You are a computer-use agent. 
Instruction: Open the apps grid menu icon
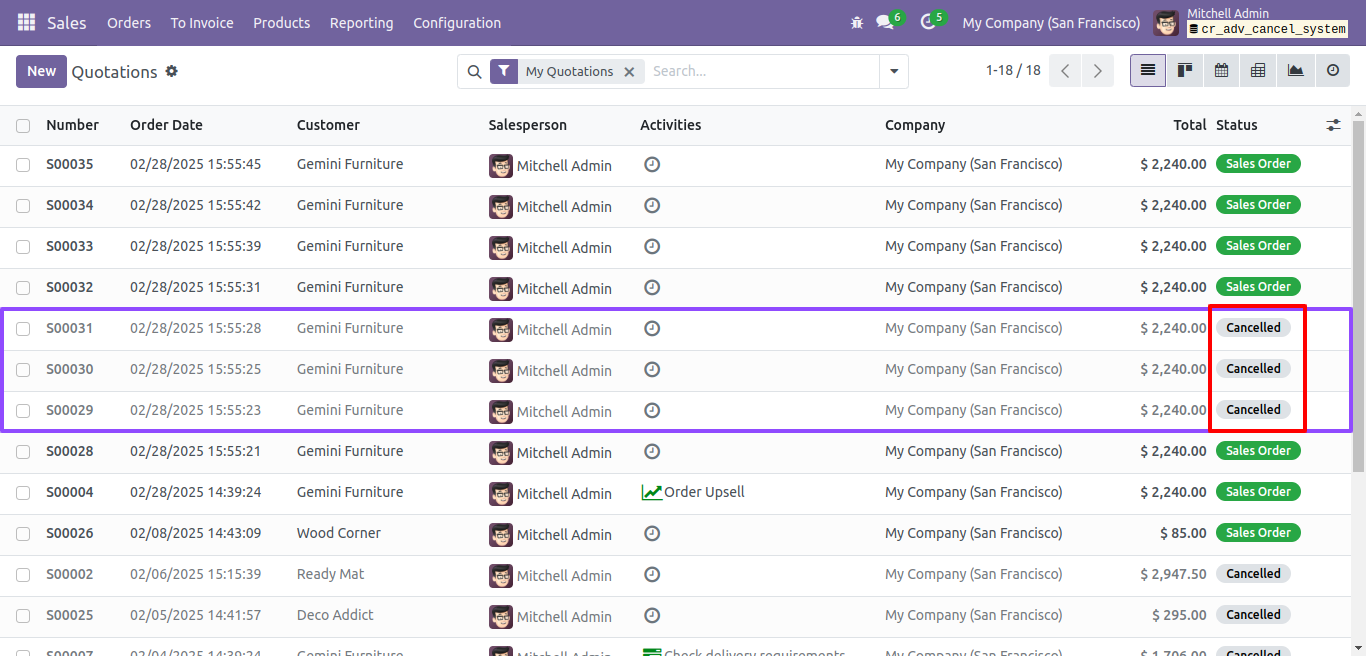[x=27, y=22]
